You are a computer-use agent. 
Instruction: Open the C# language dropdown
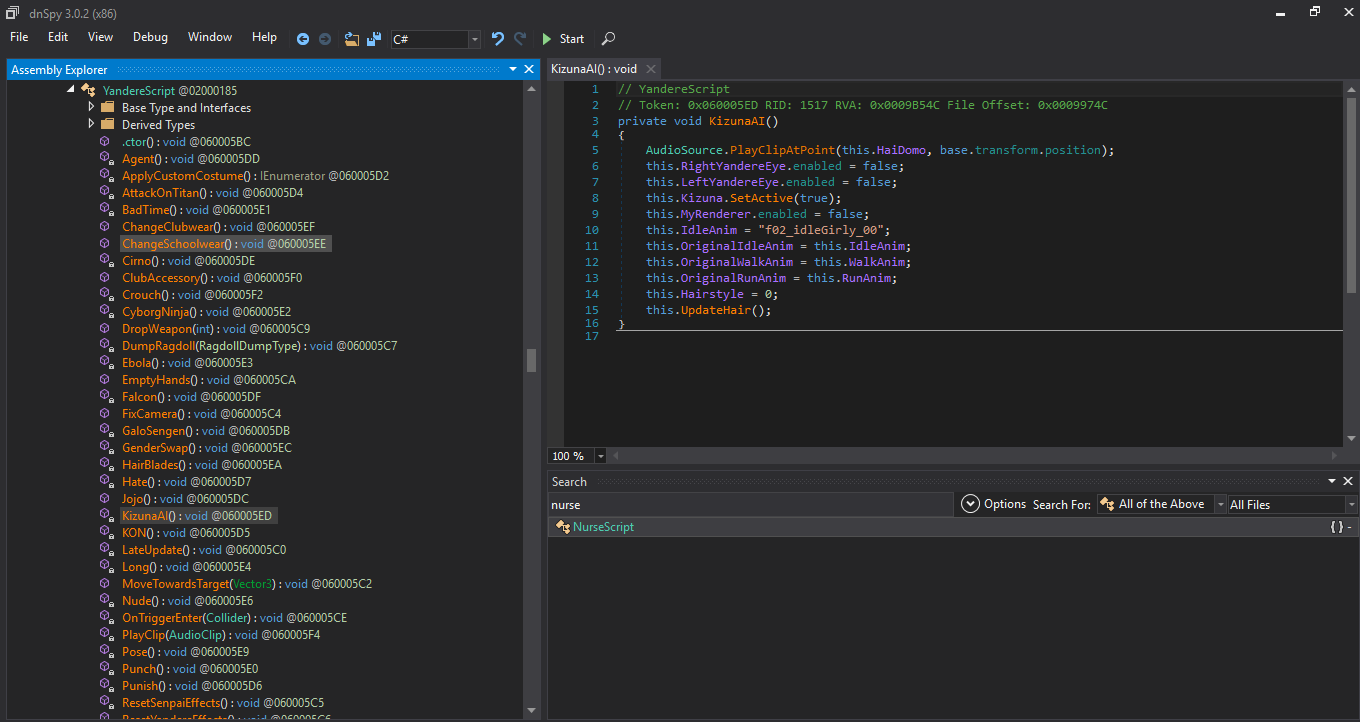pyautogui.click(x=474, y=40)
